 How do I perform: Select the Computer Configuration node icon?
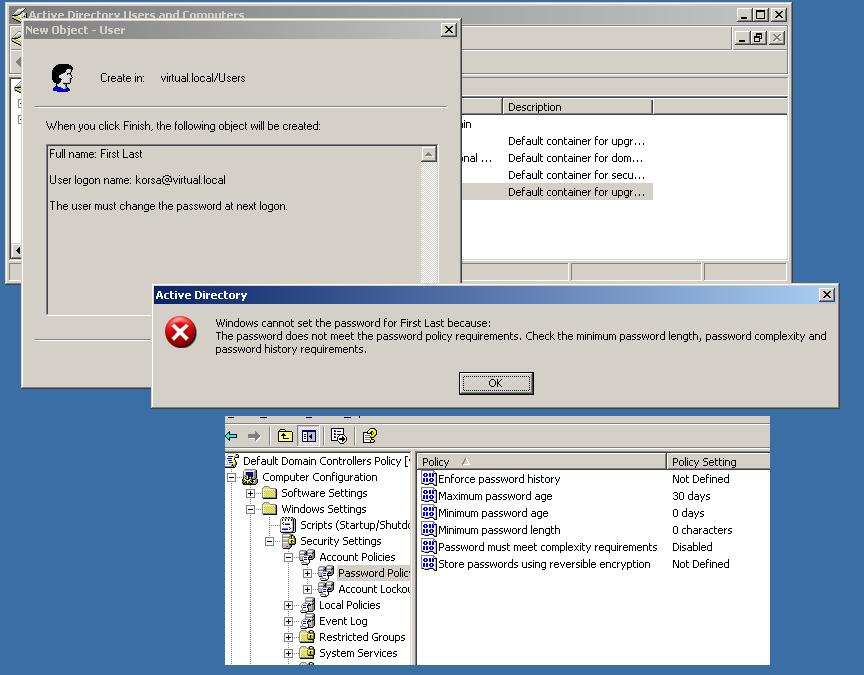251,477
